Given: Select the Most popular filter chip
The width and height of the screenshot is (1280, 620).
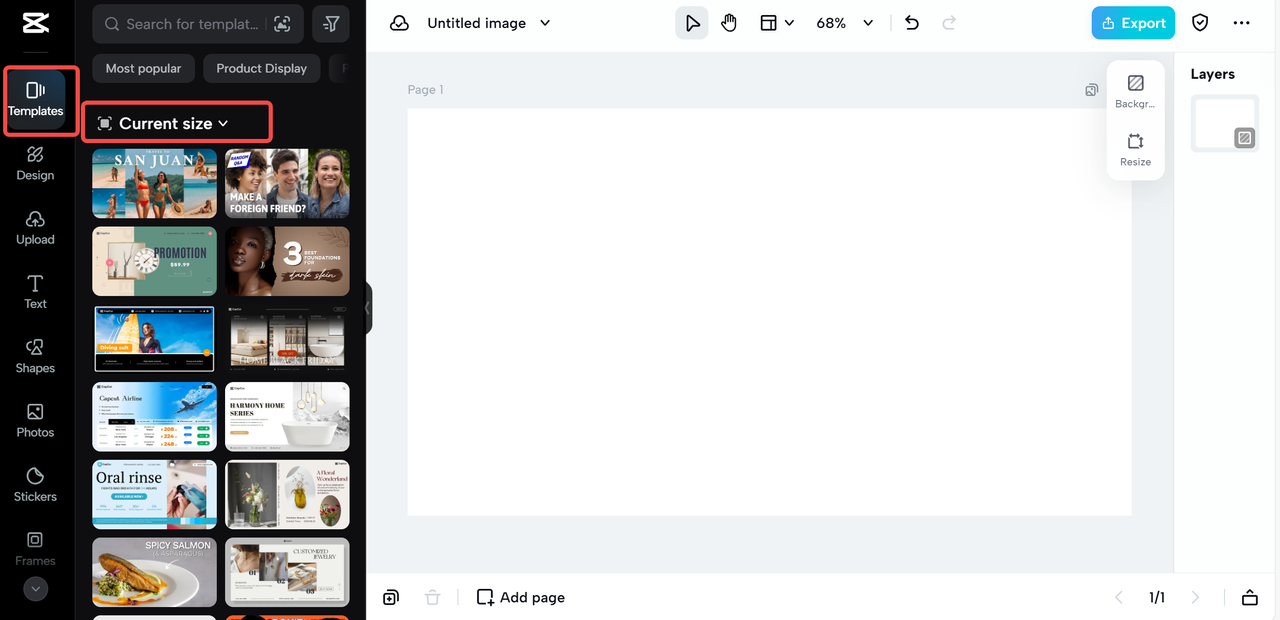Looking at the screenshot, I should (x=144, y=68).
